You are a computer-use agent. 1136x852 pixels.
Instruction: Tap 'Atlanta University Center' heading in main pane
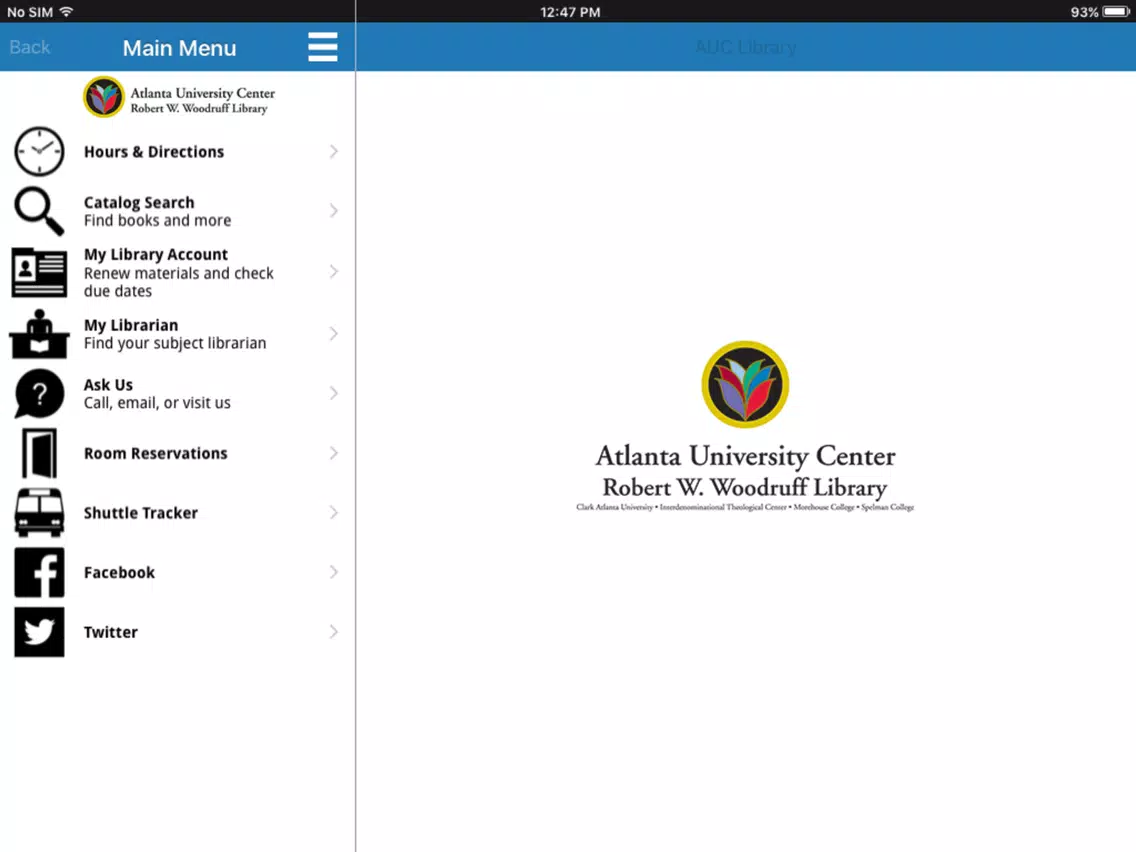(x=746, y=456)
